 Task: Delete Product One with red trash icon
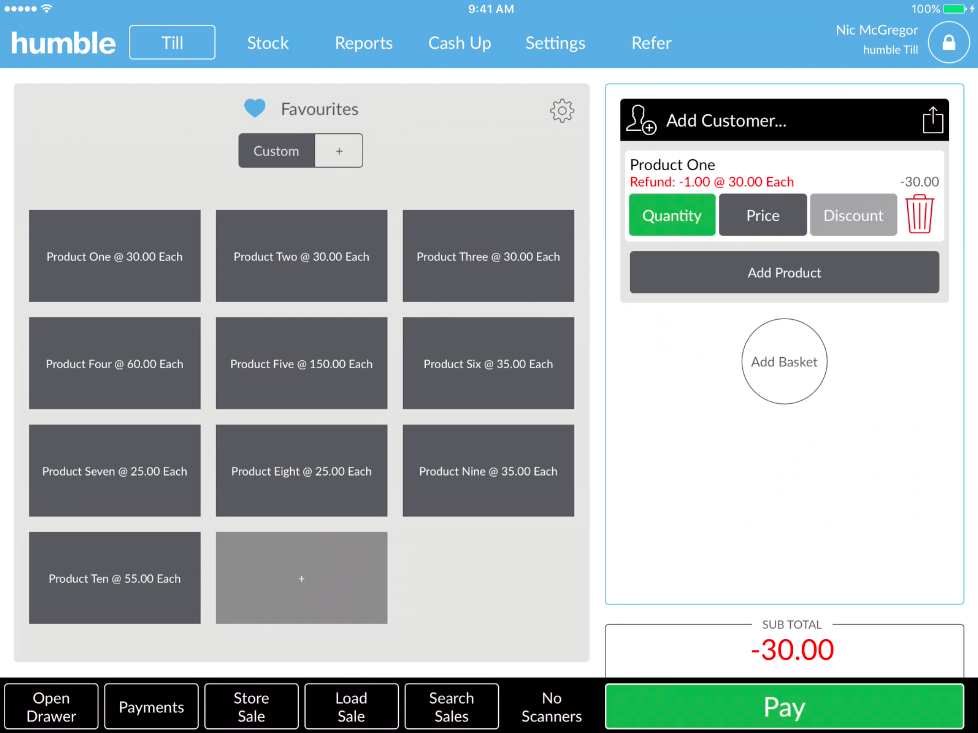coord(919,214)
